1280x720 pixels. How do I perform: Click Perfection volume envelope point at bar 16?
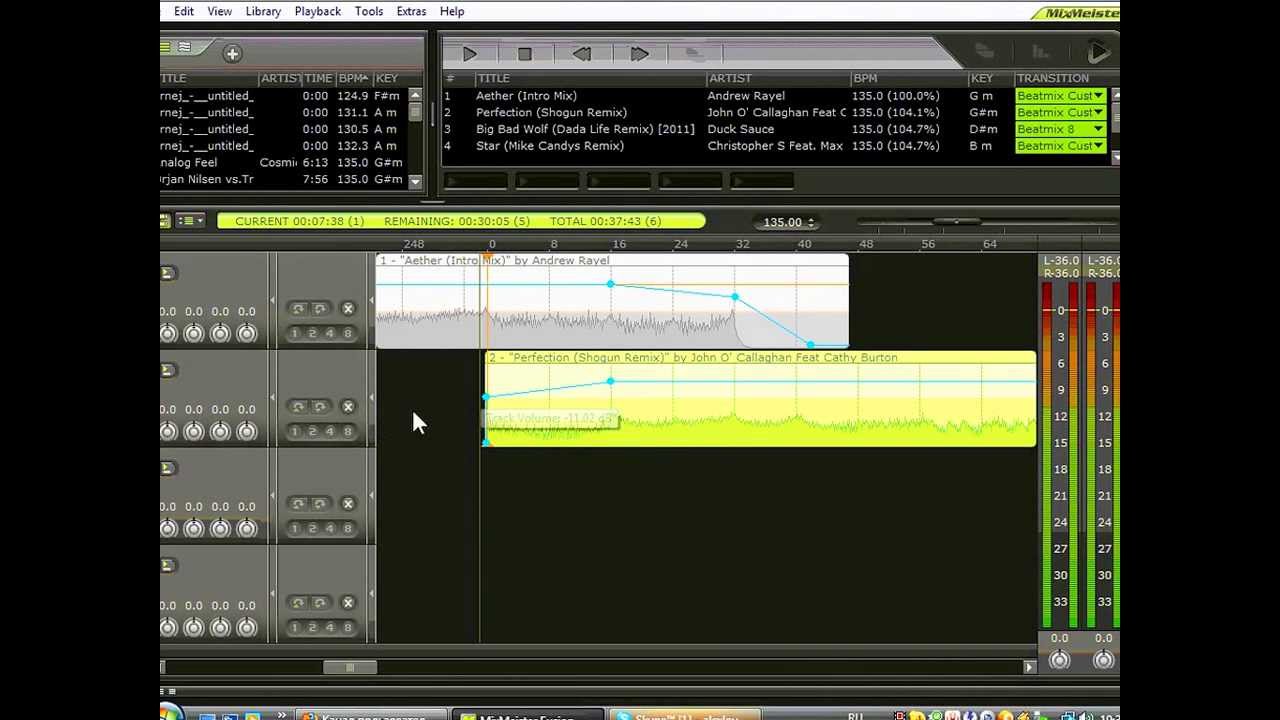610,381
